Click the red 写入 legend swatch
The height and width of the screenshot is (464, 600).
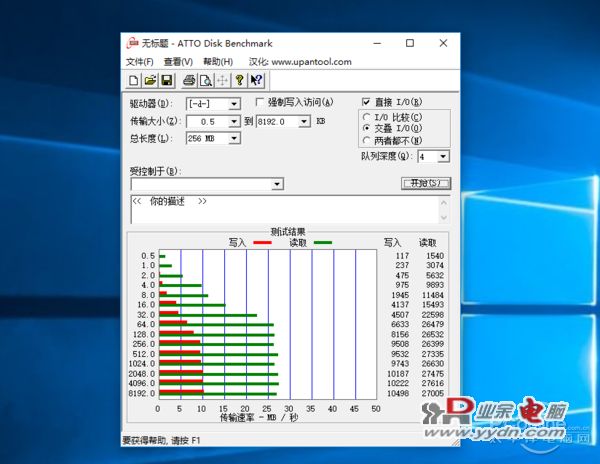(262, 243)
